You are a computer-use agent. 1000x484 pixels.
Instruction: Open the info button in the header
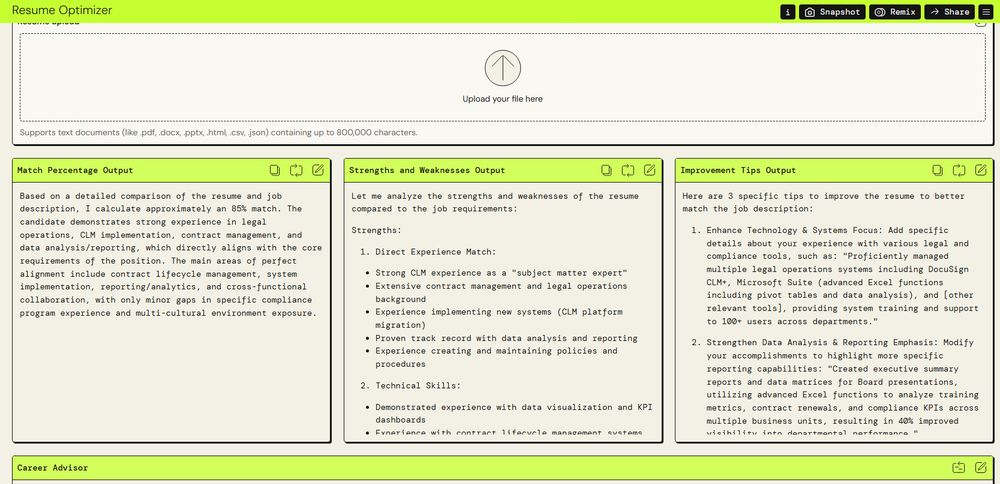click(788, 11)
